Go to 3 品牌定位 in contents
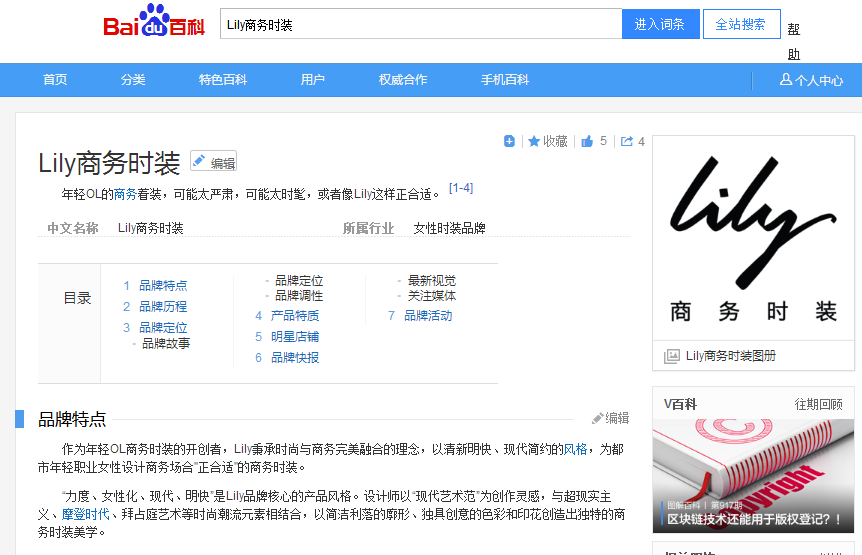Image resolution: width=862 pixels, height=555 pixels. coord(163,328)
